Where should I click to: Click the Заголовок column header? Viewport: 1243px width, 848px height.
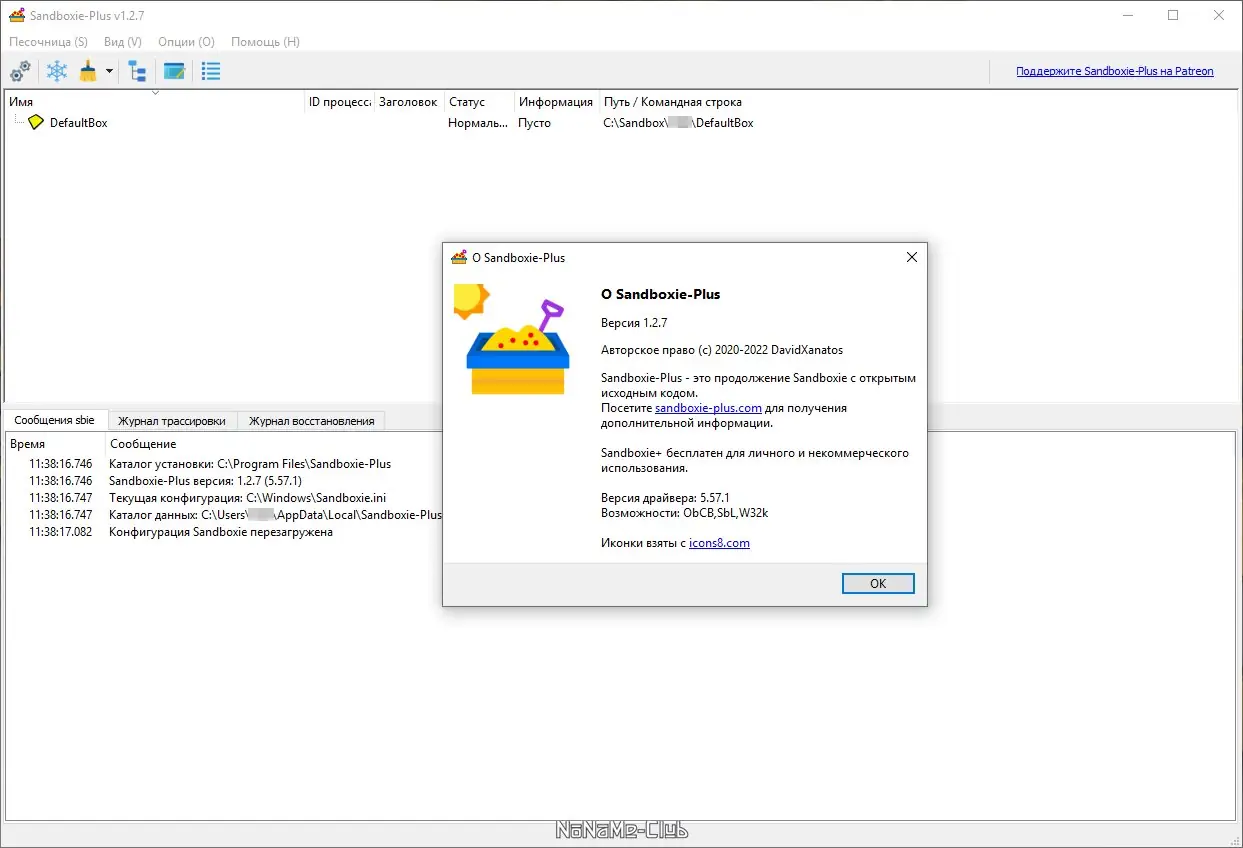409,102
